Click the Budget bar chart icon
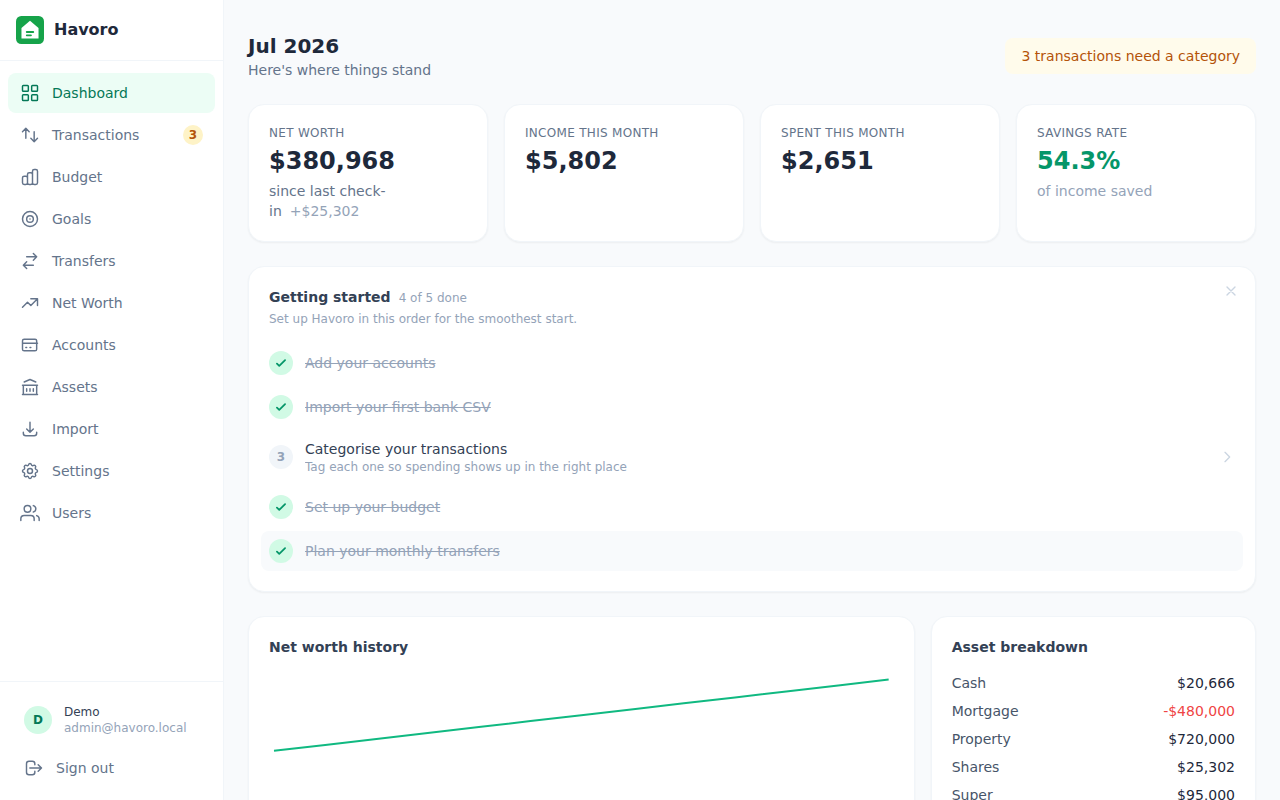Screen dimensions: 1280x800 tap(30, 177)
